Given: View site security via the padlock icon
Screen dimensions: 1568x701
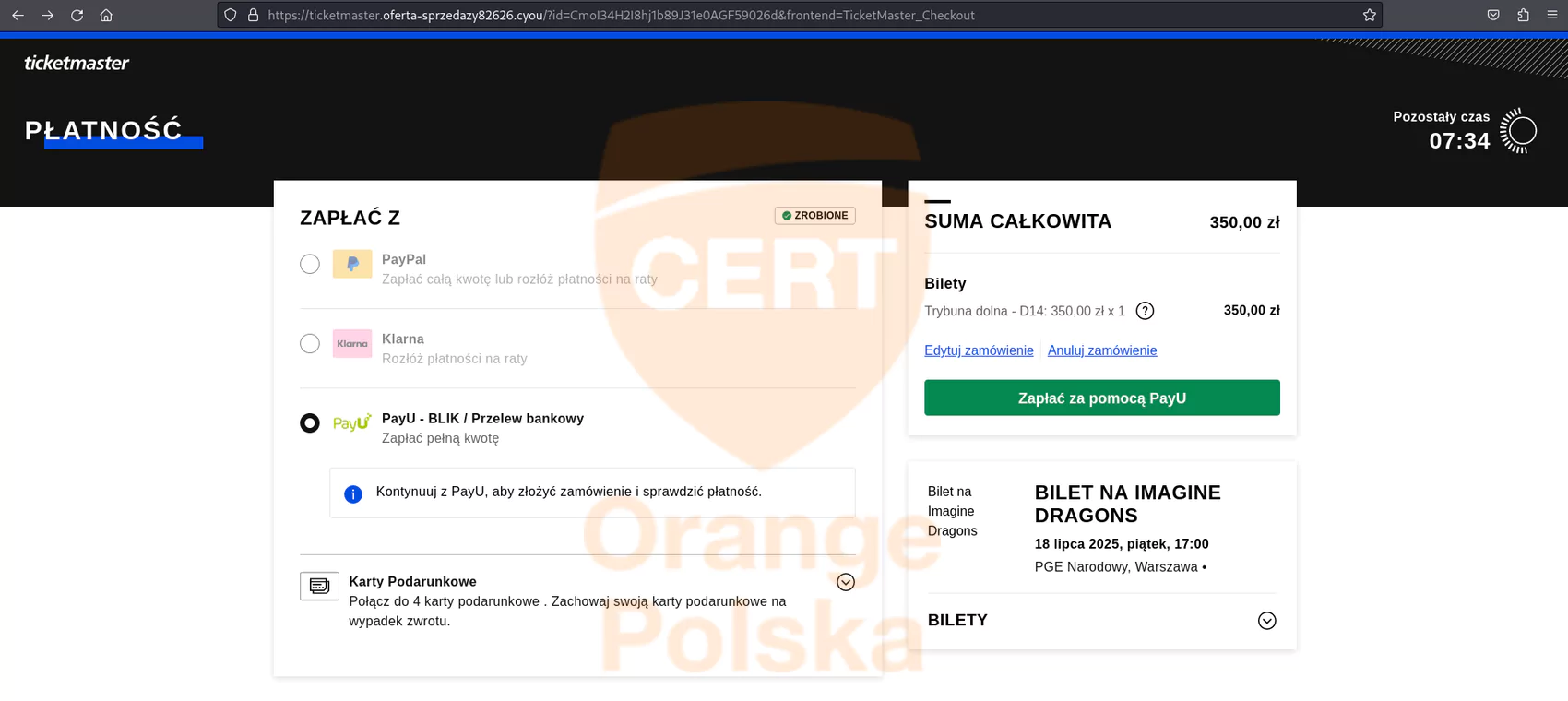Looking at the screenshot, I should pos(253,15).
